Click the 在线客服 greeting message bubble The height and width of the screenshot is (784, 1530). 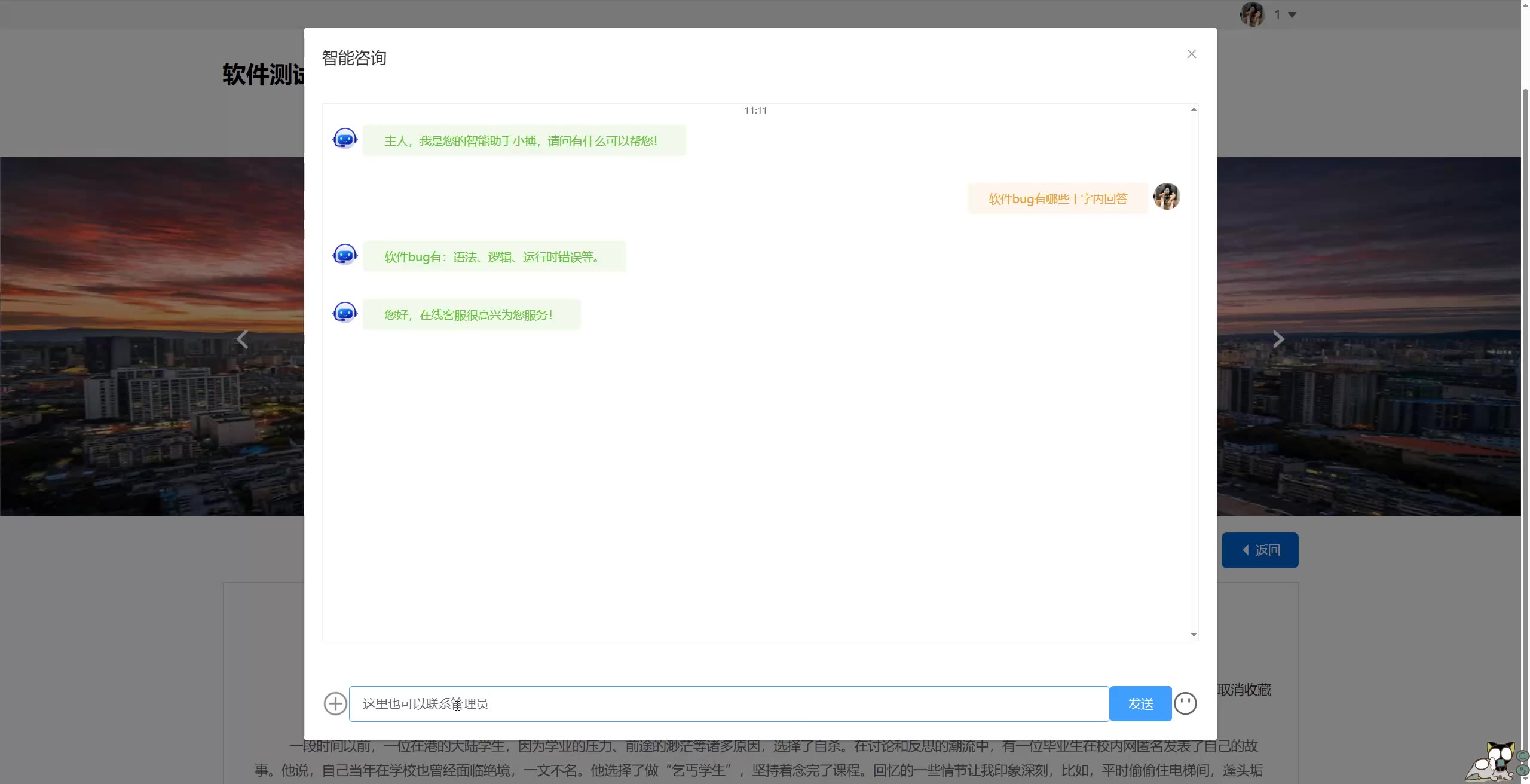pyautogui.click(x=471, y=314)
